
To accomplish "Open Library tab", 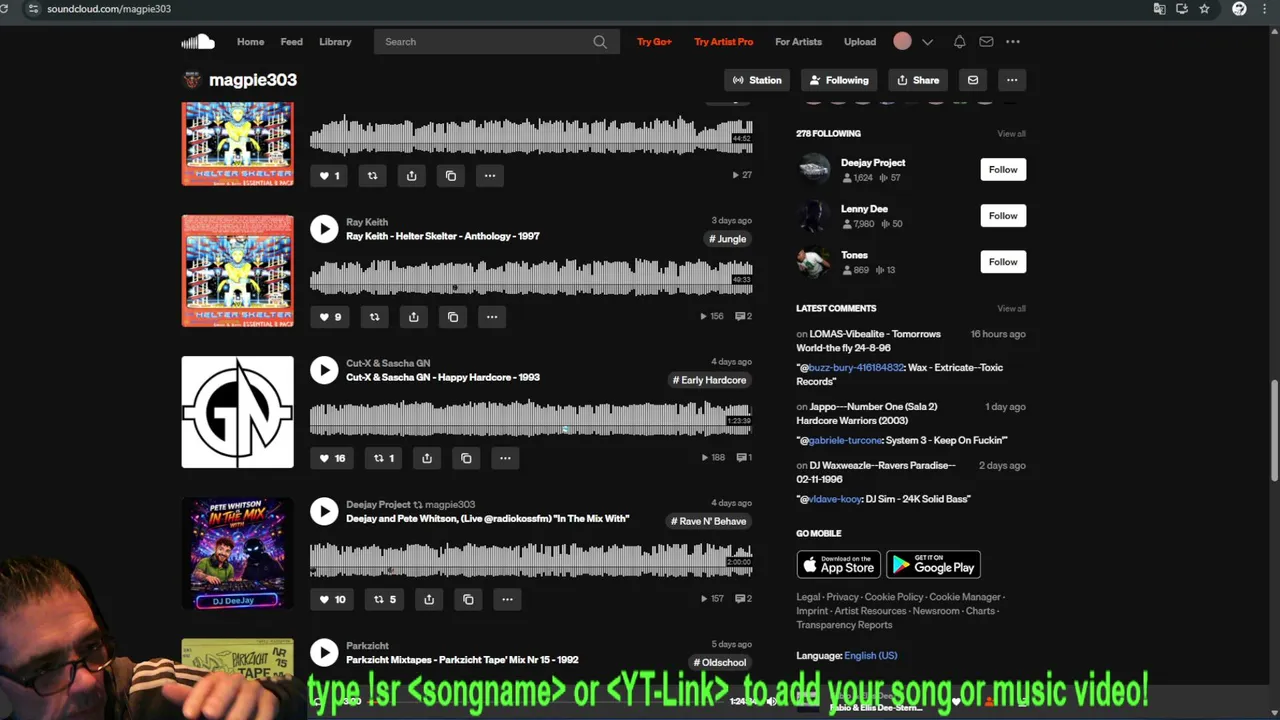I will click(x=335, y=42).
